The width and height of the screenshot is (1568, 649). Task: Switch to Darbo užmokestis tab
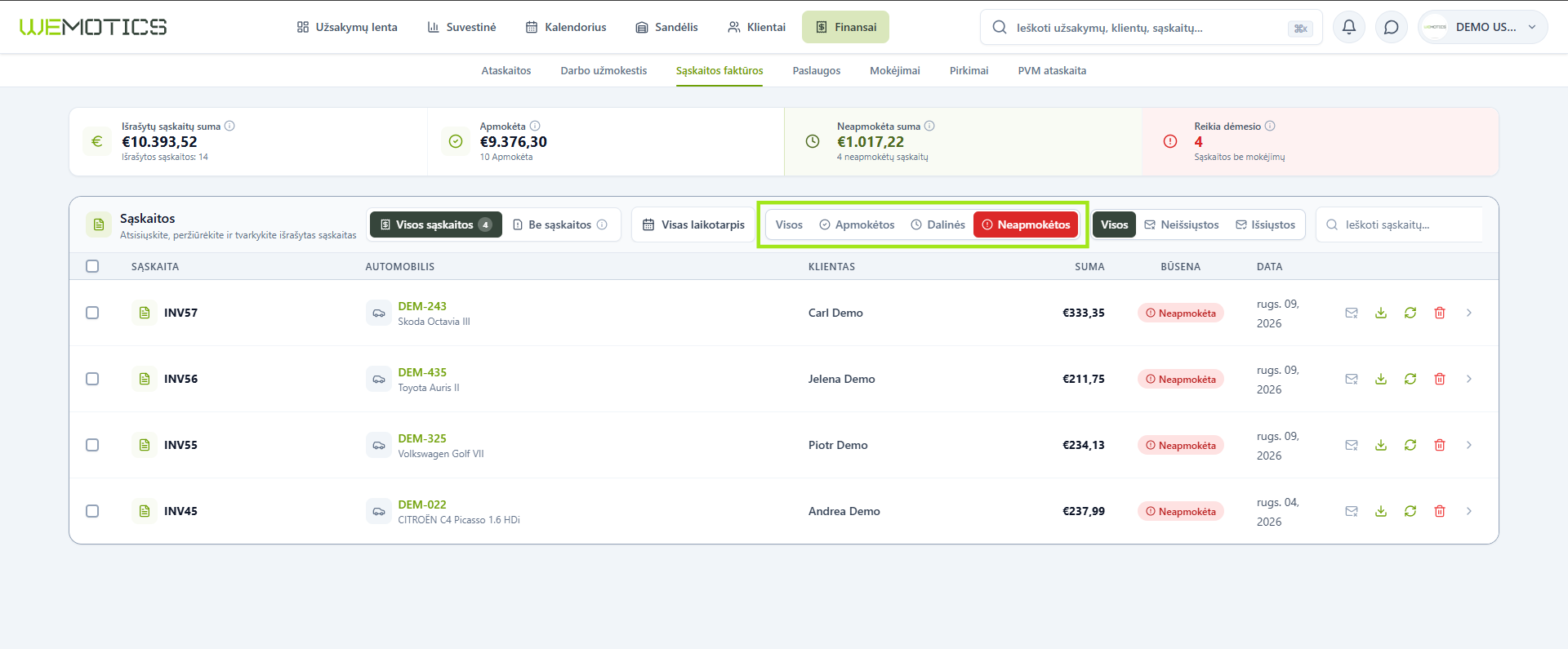click(604, 71)
